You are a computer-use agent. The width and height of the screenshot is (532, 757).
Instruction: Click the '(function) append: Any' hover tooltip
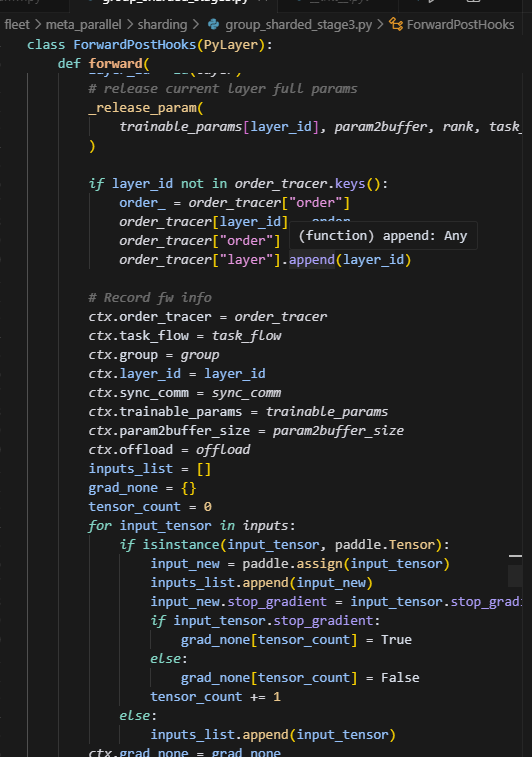point(383,236)
